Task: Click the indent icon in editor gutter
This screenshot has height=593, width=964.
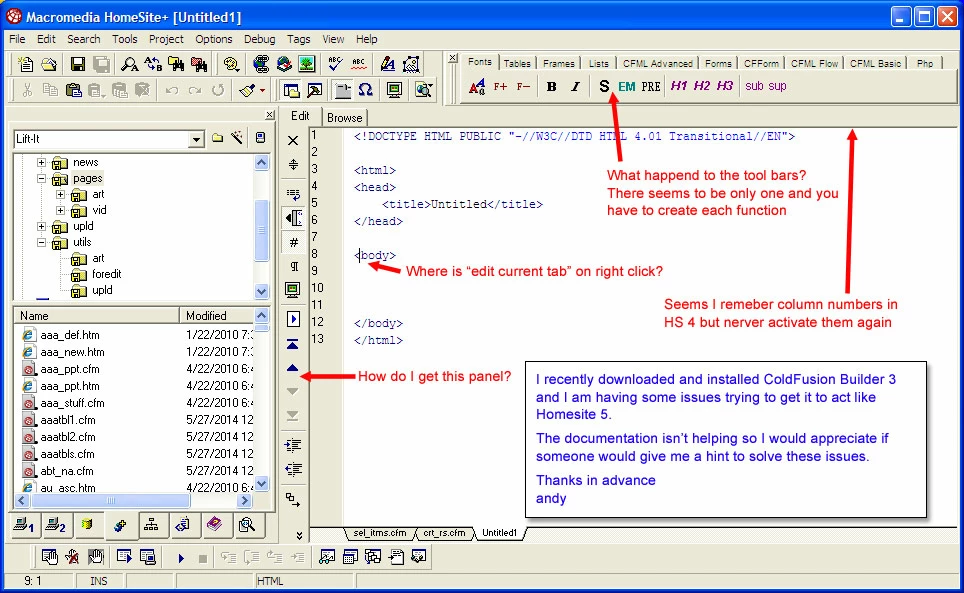Action: (x=293, y=445)
